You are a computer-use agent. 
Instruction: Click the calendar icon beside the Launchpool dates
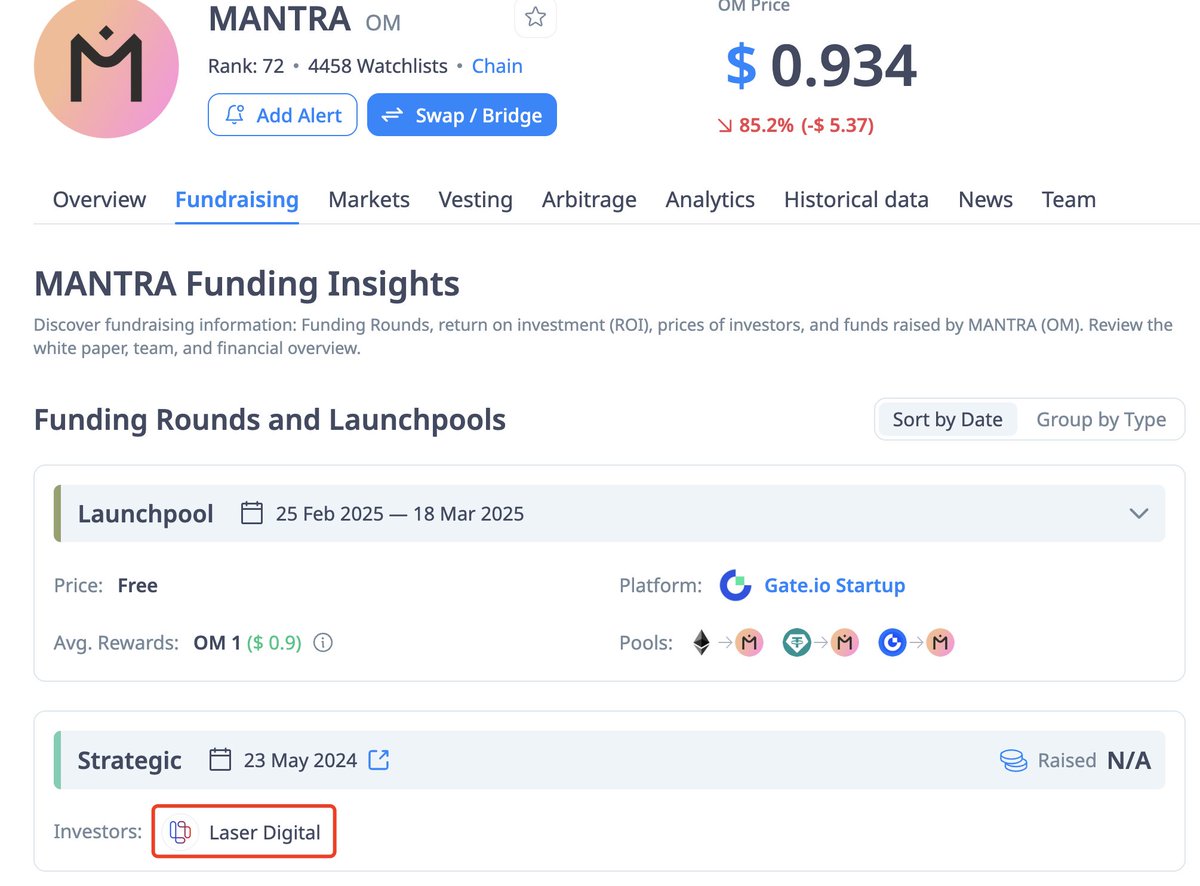pyautogui.click(x=251, y=512)
